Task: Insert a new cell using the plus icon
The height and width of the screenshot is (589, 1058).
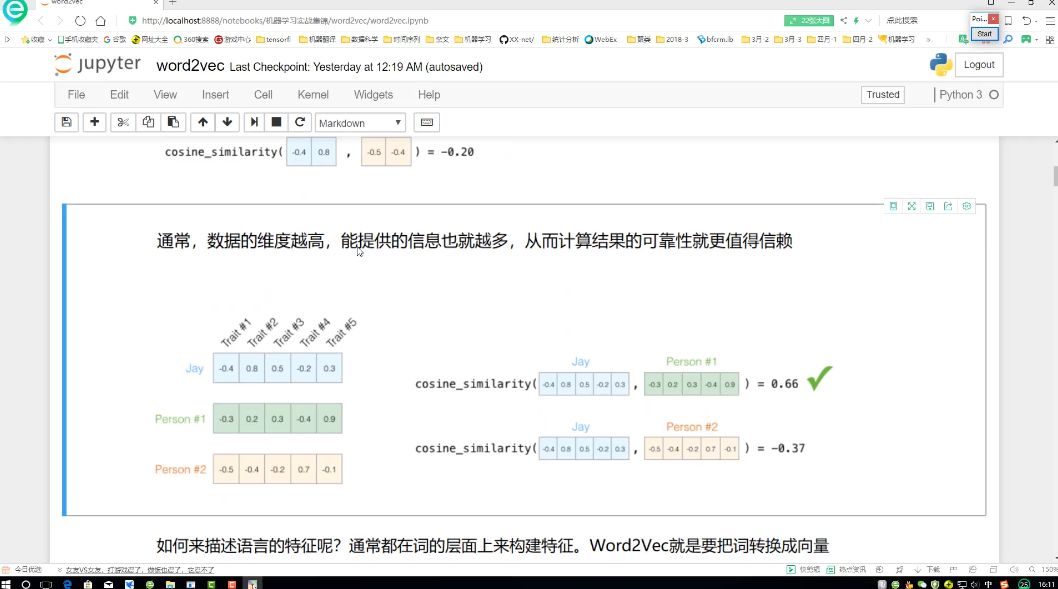Action: point(92,121)
